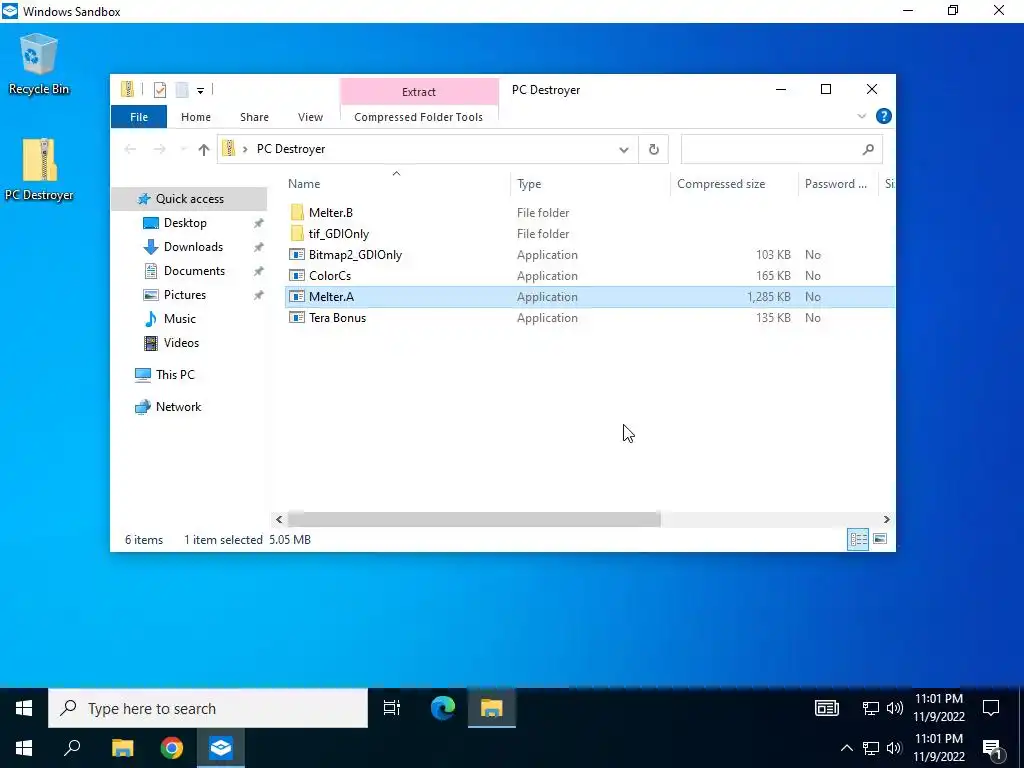Open Desktop in the navigation pane
This screenshot has width=1024, height=768.
click(x=185, y=223)
